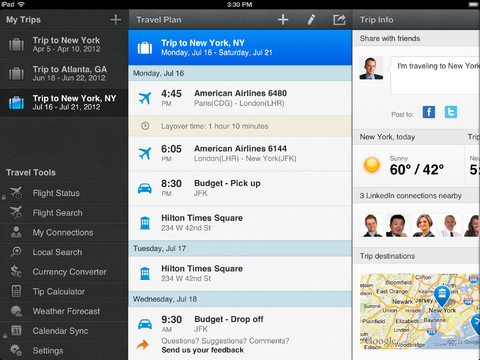Screen dimensions: 480x360
Task: Open My Connections
Action: point(64,232)
